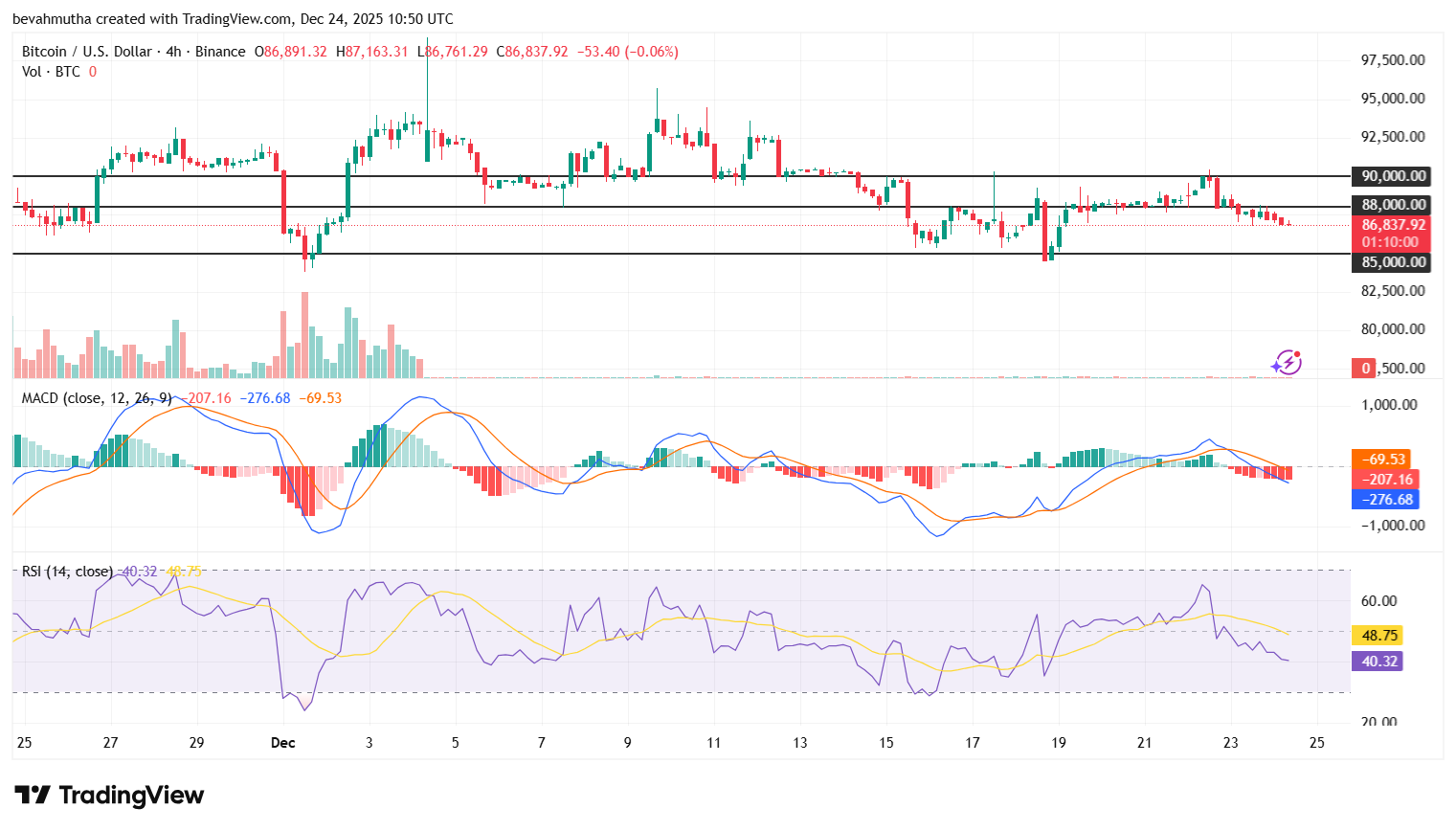The image size is (1456, 831).
Task: Expand the Bitcoin / U.S. Dollar symbol title
Action: point(86,51)
